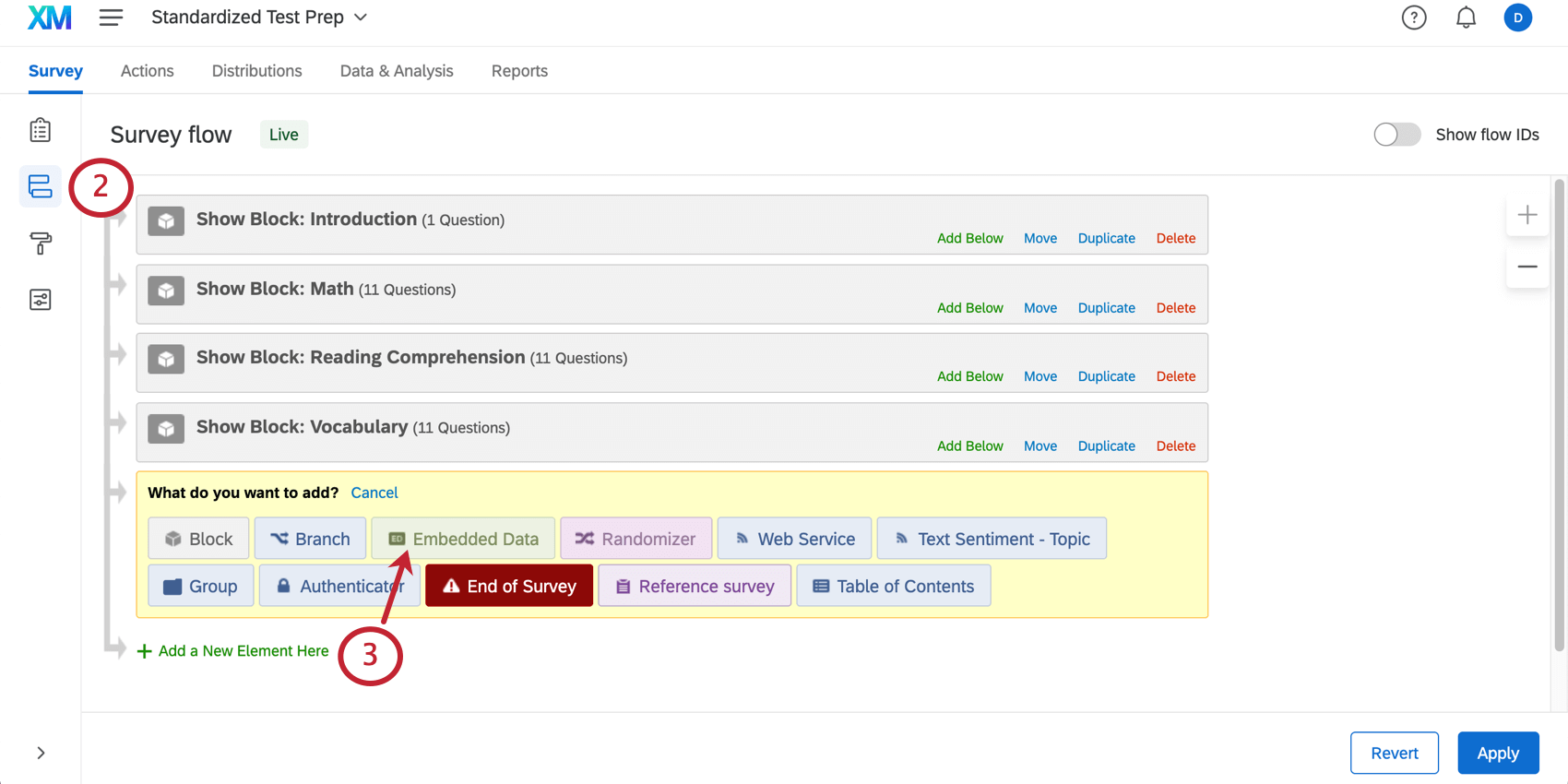Click Add Below on Introduction block
The height and width of the screenshot is (784, 1568).
point(970,238)
